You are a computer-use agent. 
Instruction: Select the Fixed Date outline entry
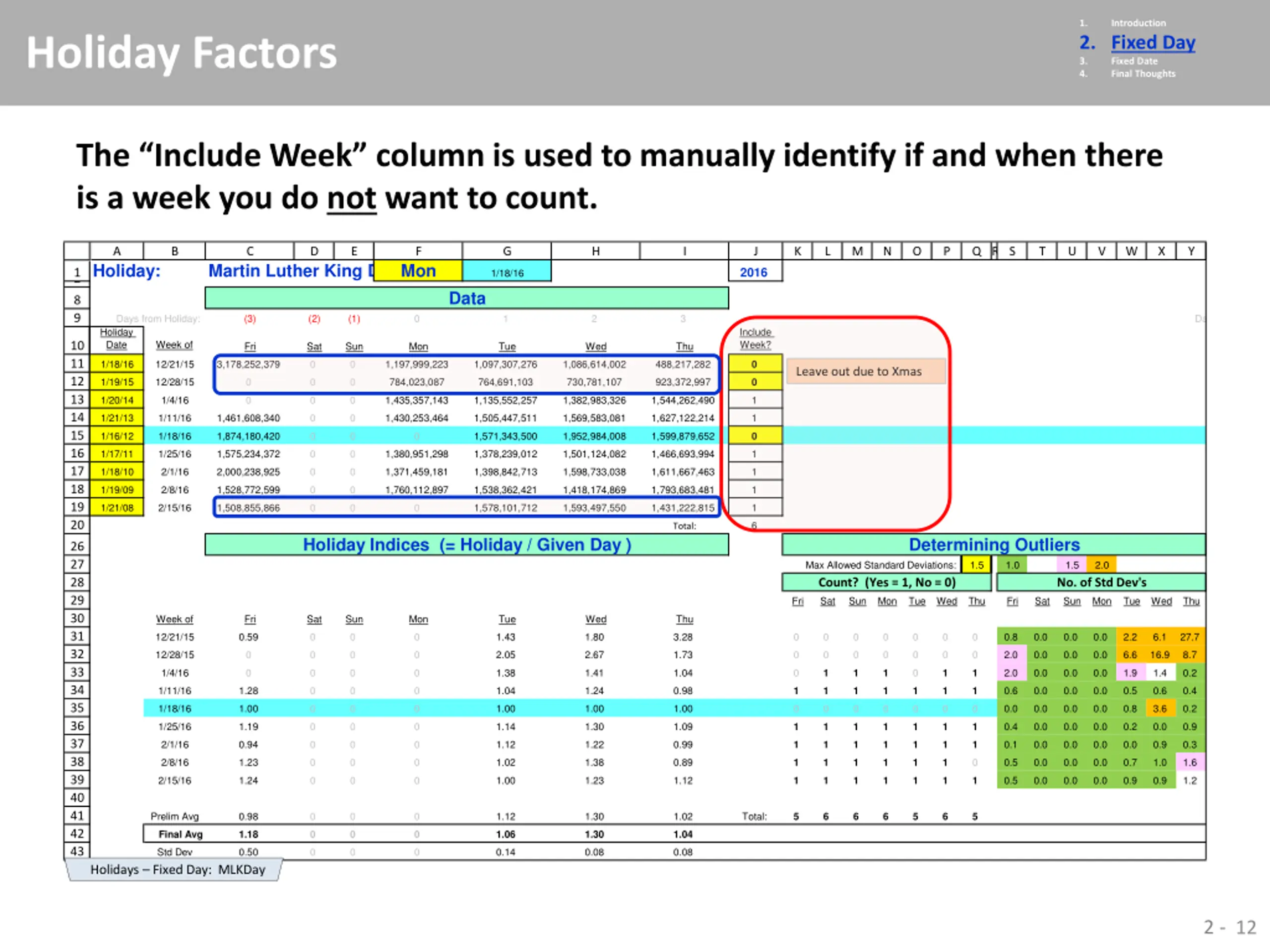point(1134,61)
